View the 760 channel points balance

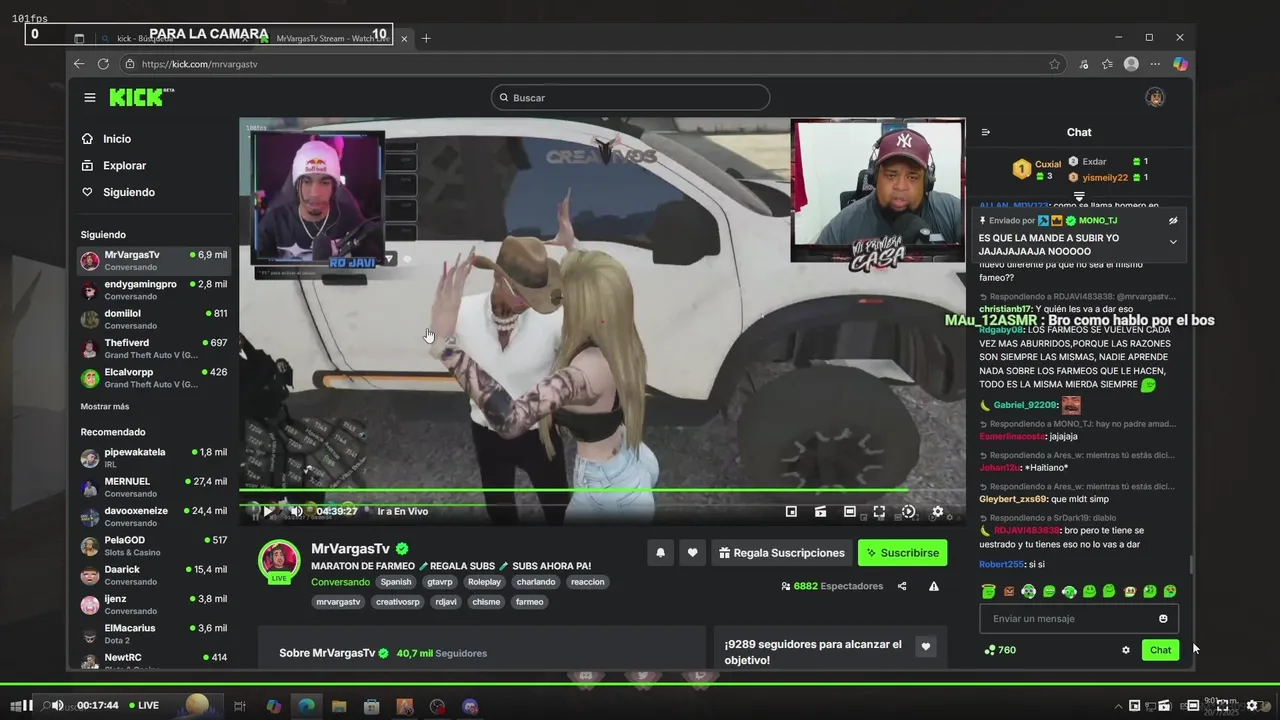(1000, 650)
